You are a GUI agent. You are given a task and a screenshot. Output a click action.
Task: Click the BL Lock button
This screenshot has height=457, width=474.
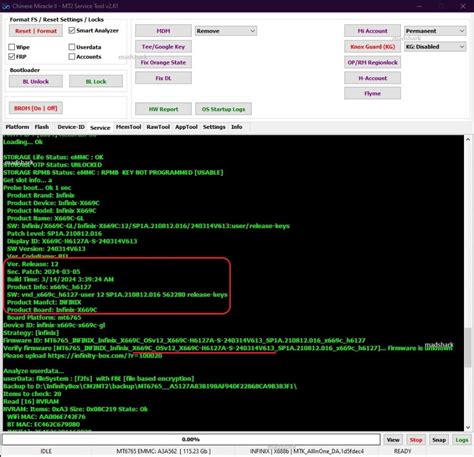point(96,81)
